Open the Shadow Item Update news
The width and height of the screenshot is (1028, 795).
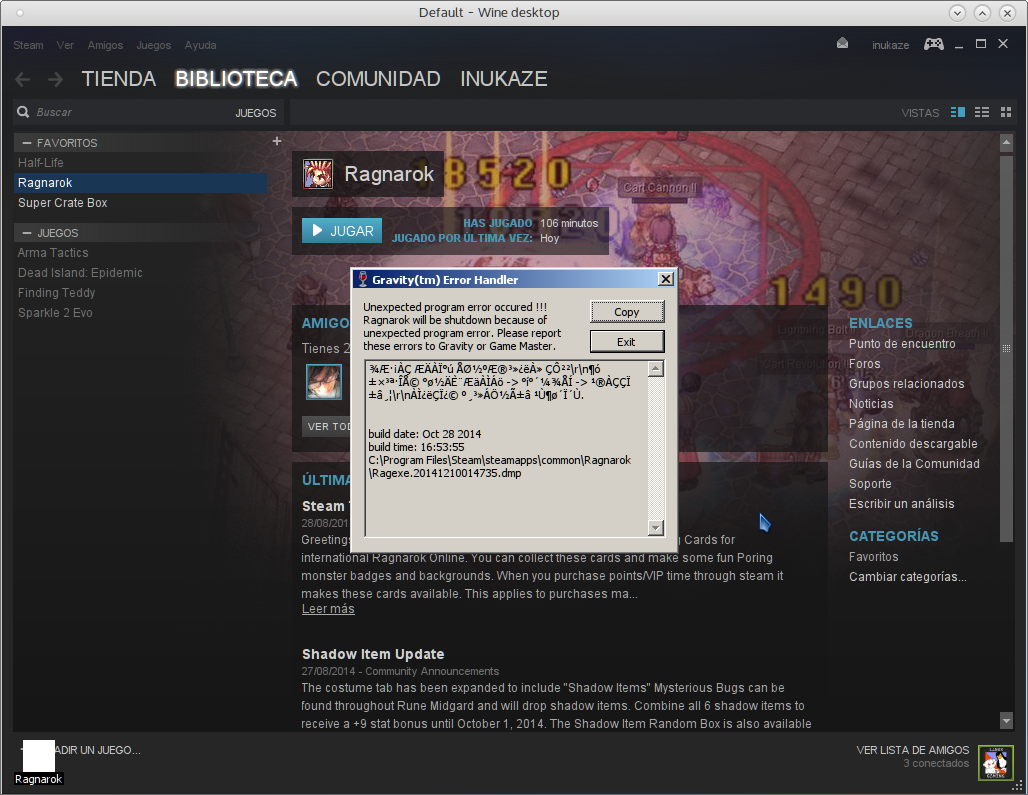coord(373,654)
